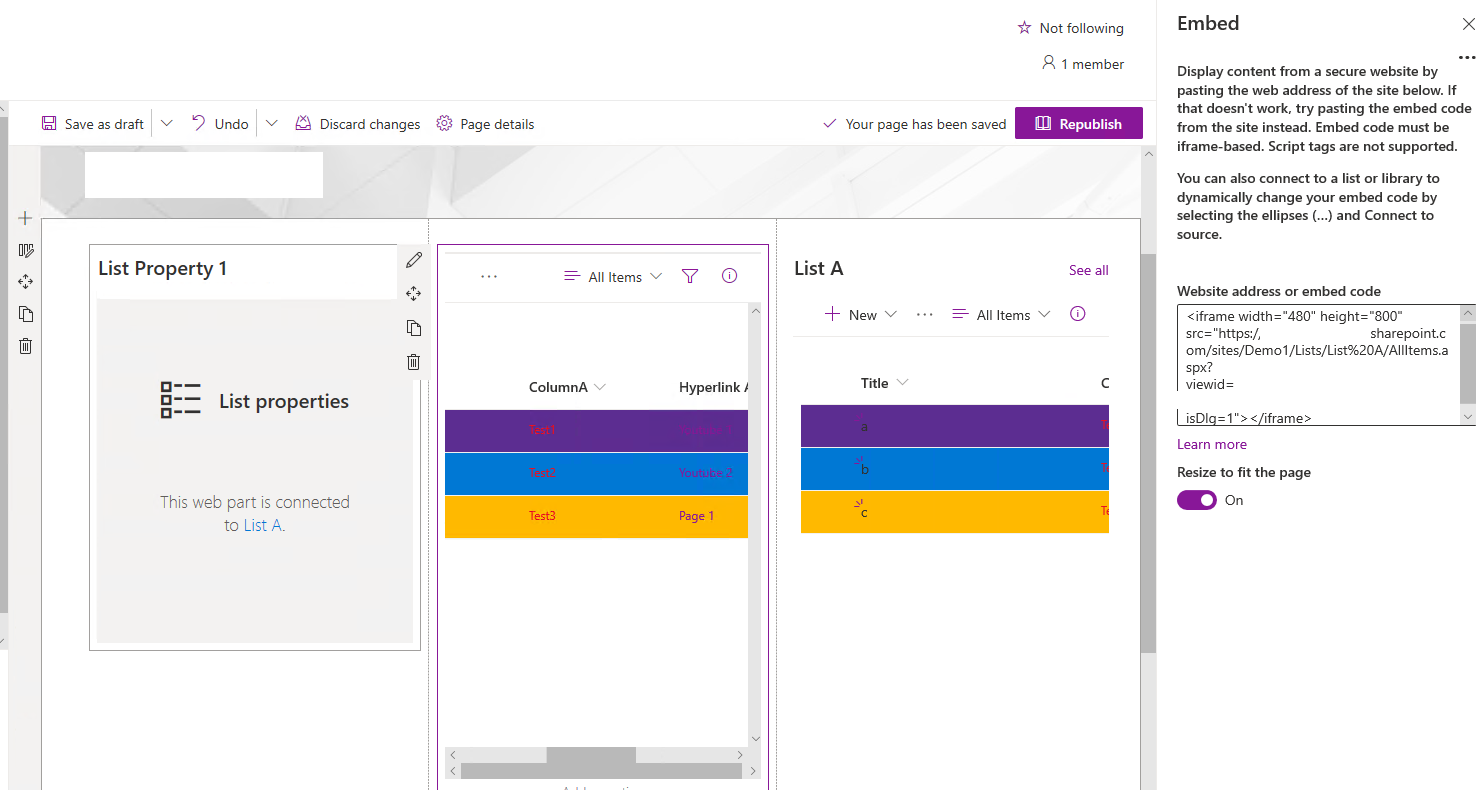Open Page details via gear icon

coord(443,124)
